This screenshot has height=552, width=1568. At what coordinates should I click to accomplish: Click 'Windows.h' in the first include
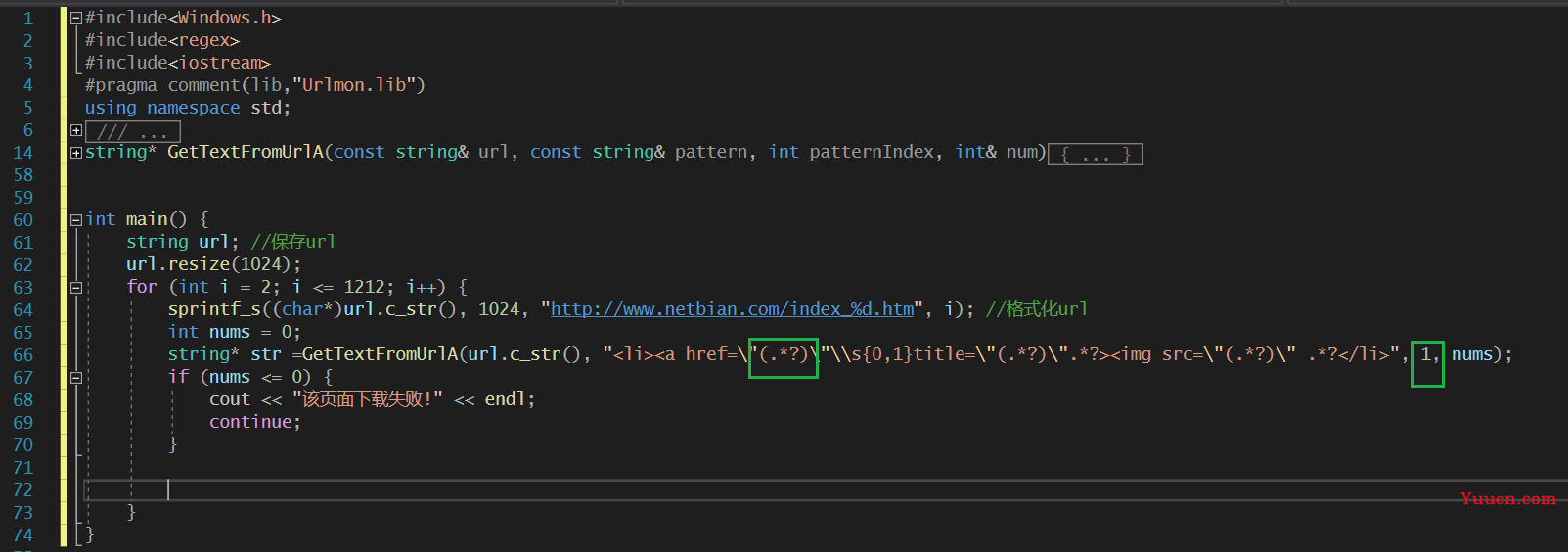tap(224, 18)
